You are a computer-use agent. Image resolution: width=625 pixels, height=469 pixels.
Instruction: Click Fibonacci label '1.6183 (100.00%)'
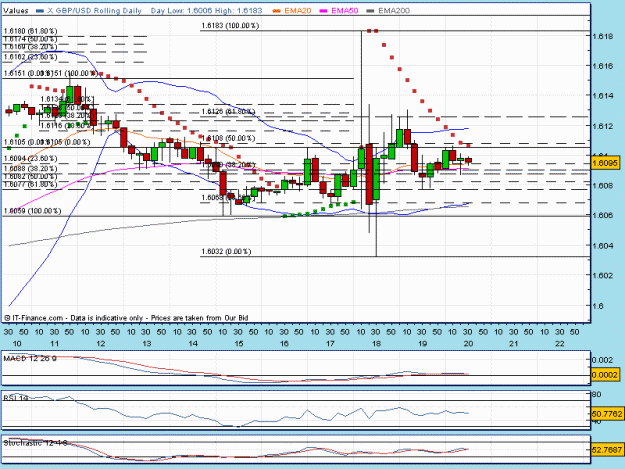[230, 26]
